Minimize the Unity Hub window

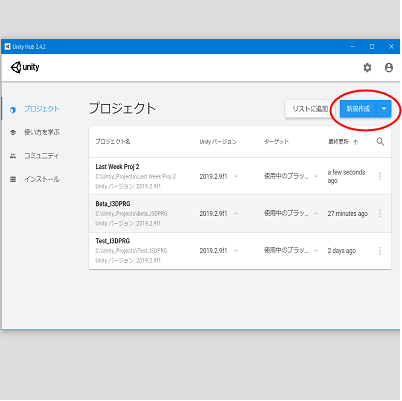click(x=353, y=47)
